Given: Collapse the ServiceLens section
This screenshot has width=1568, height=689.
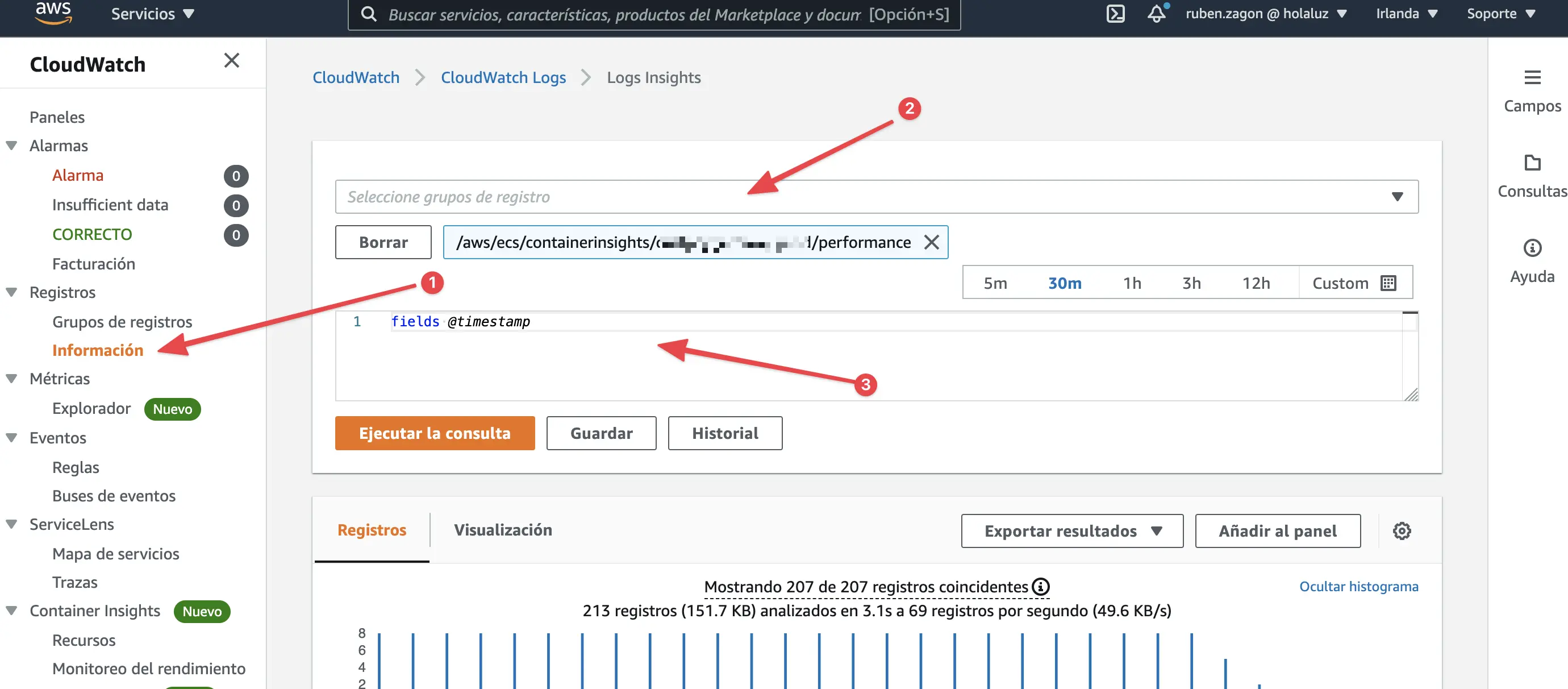Looking at the screenshot, I should point(11,524).
